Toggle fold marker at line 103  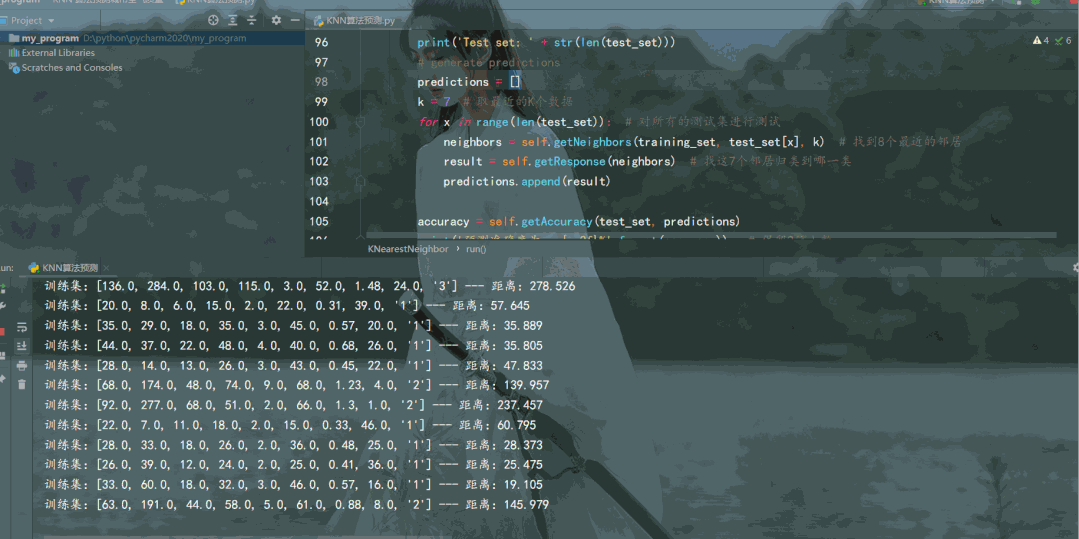coord(360,181)
